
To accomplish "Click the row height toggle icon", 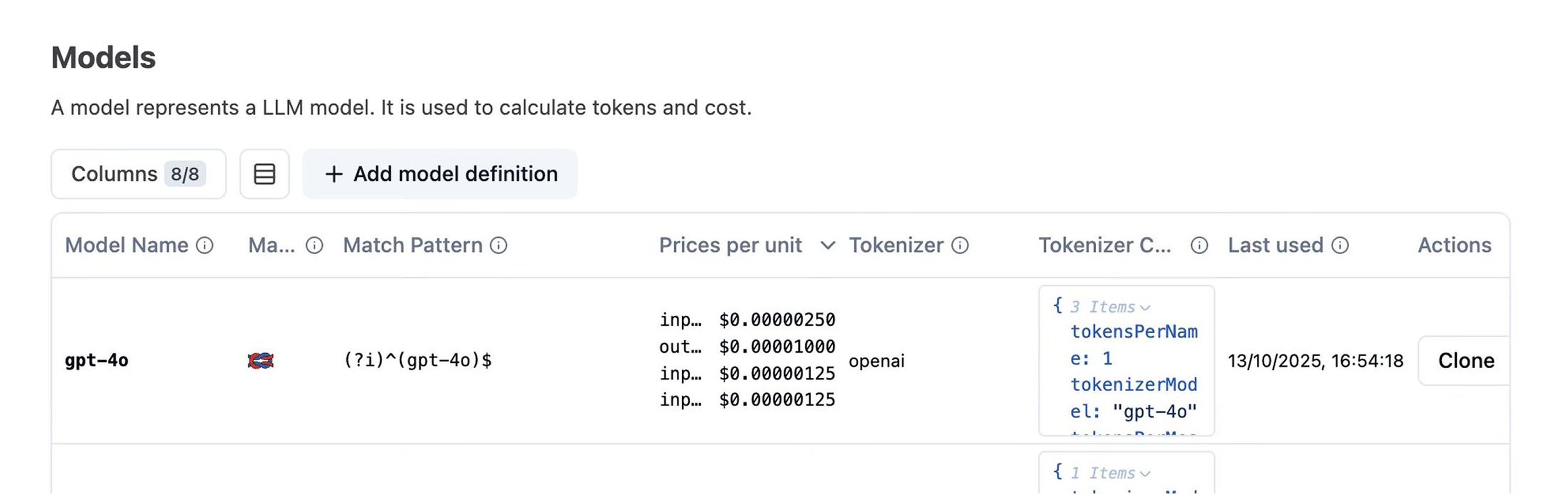I will [264, 174].
